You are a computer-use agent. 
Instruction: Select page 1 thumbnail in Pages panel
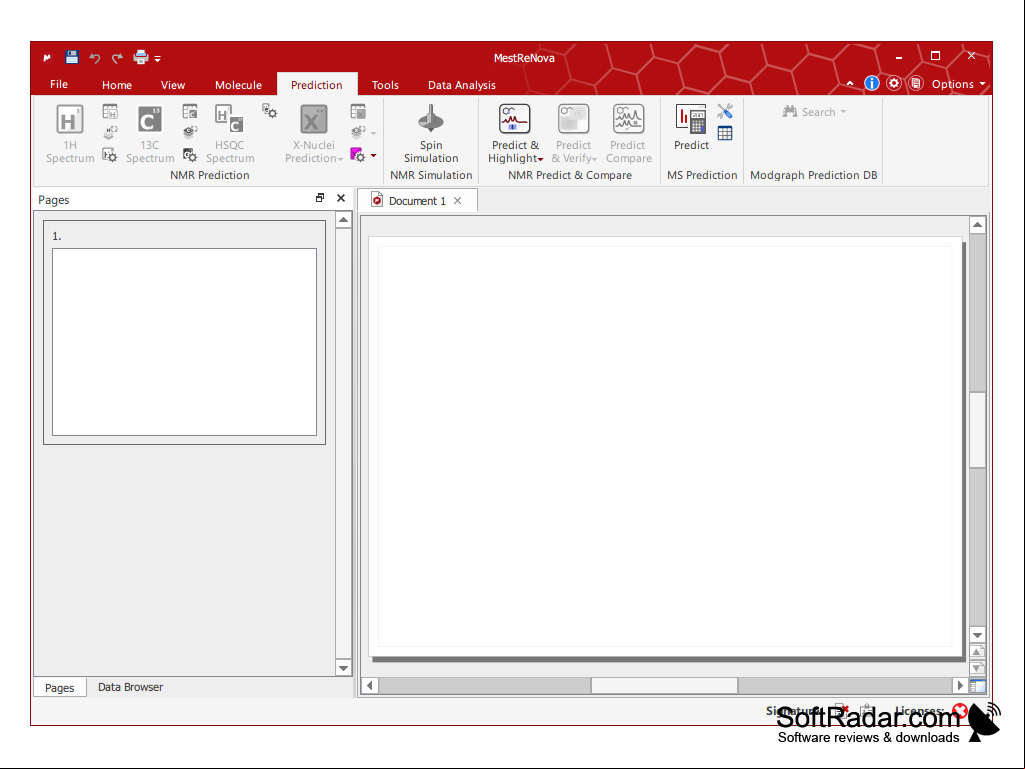(x=184, y=333)
